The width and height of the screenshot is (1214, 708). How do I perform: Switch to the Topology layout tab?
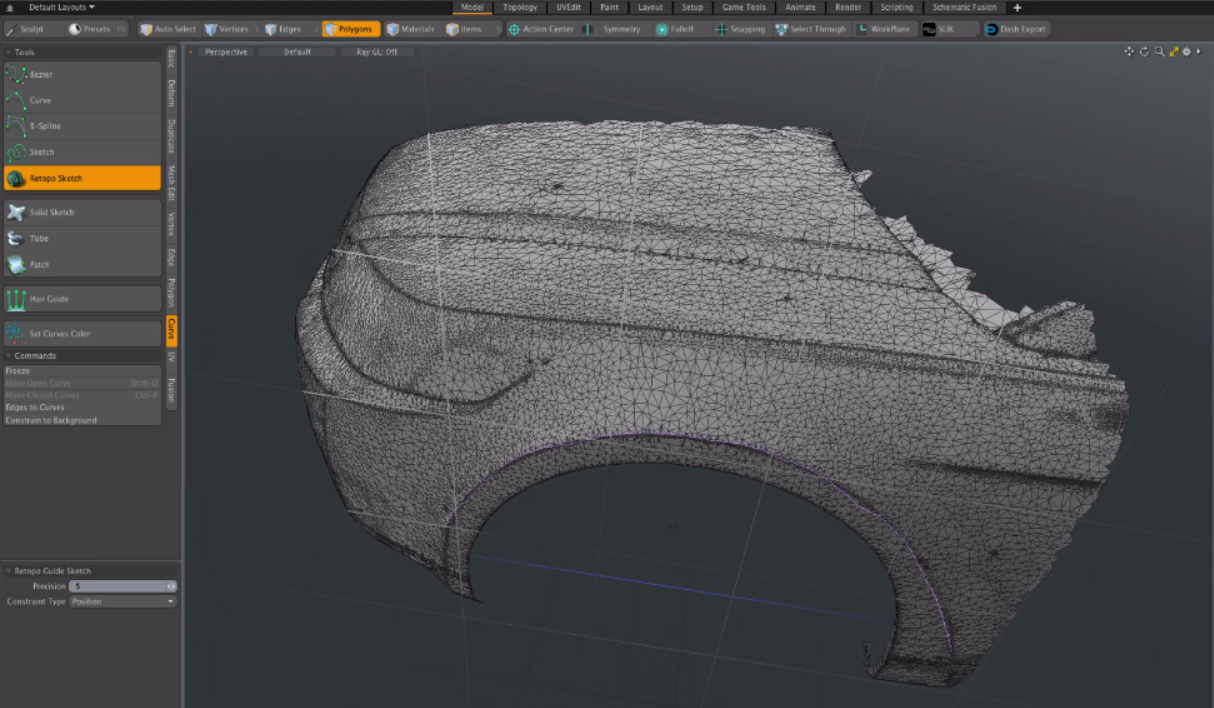(520, 7)
